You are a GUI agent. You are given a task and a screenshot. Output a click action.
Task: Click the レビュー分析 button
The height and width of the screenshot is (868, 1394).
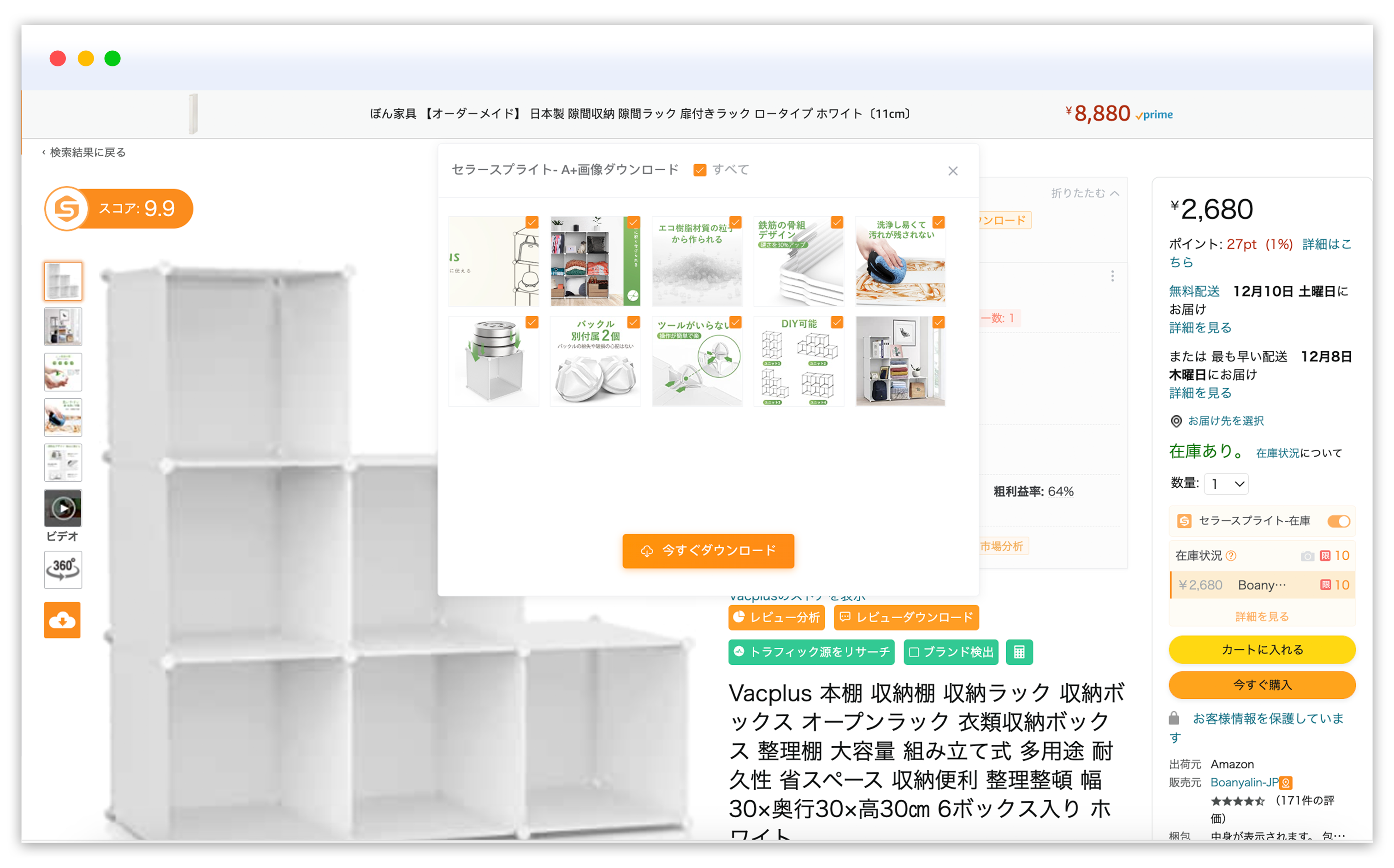point(776,618)
